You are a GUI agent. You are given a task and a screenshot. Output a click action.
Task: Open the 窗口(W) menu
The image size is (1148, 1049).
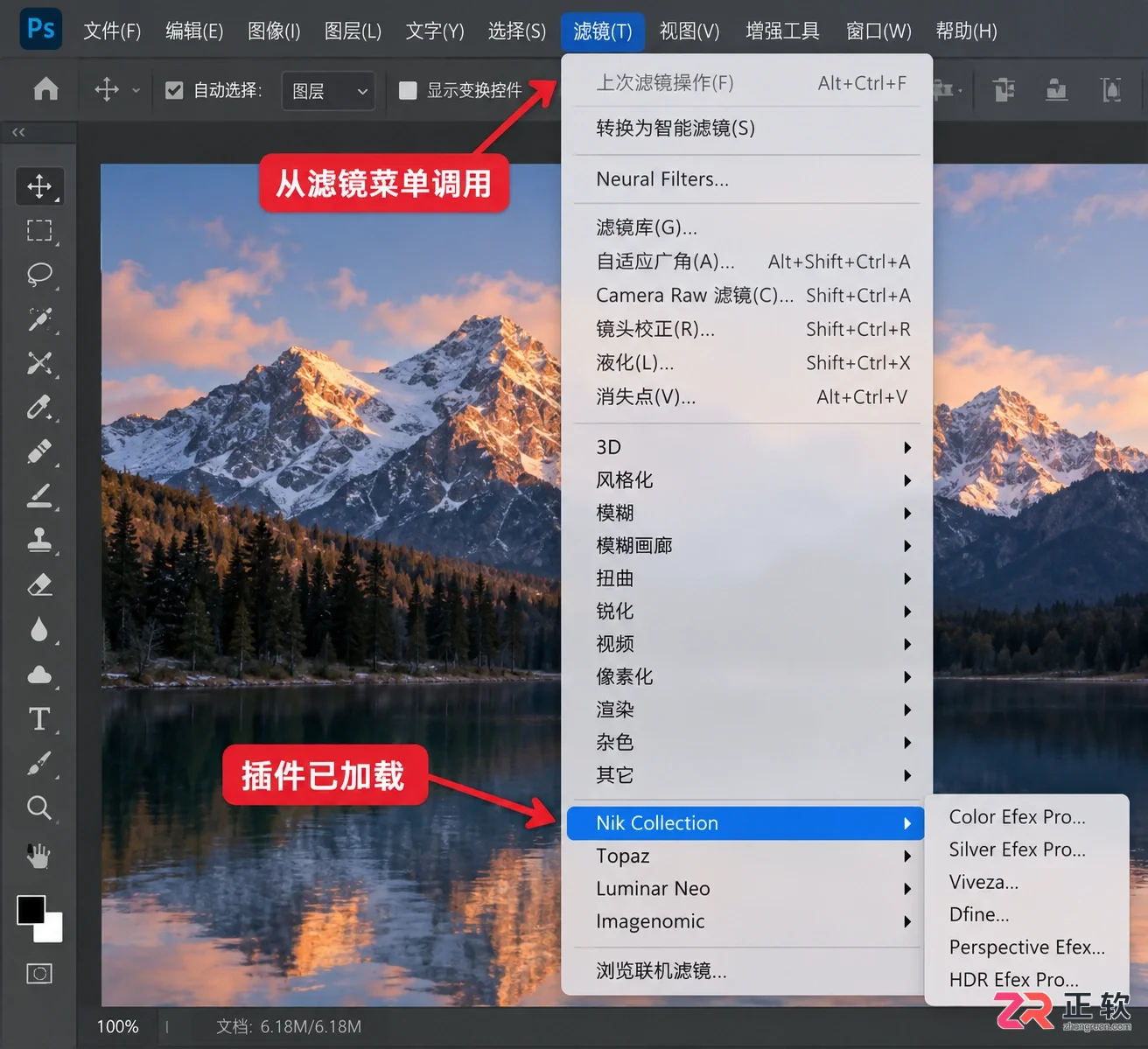click(878, 31)
